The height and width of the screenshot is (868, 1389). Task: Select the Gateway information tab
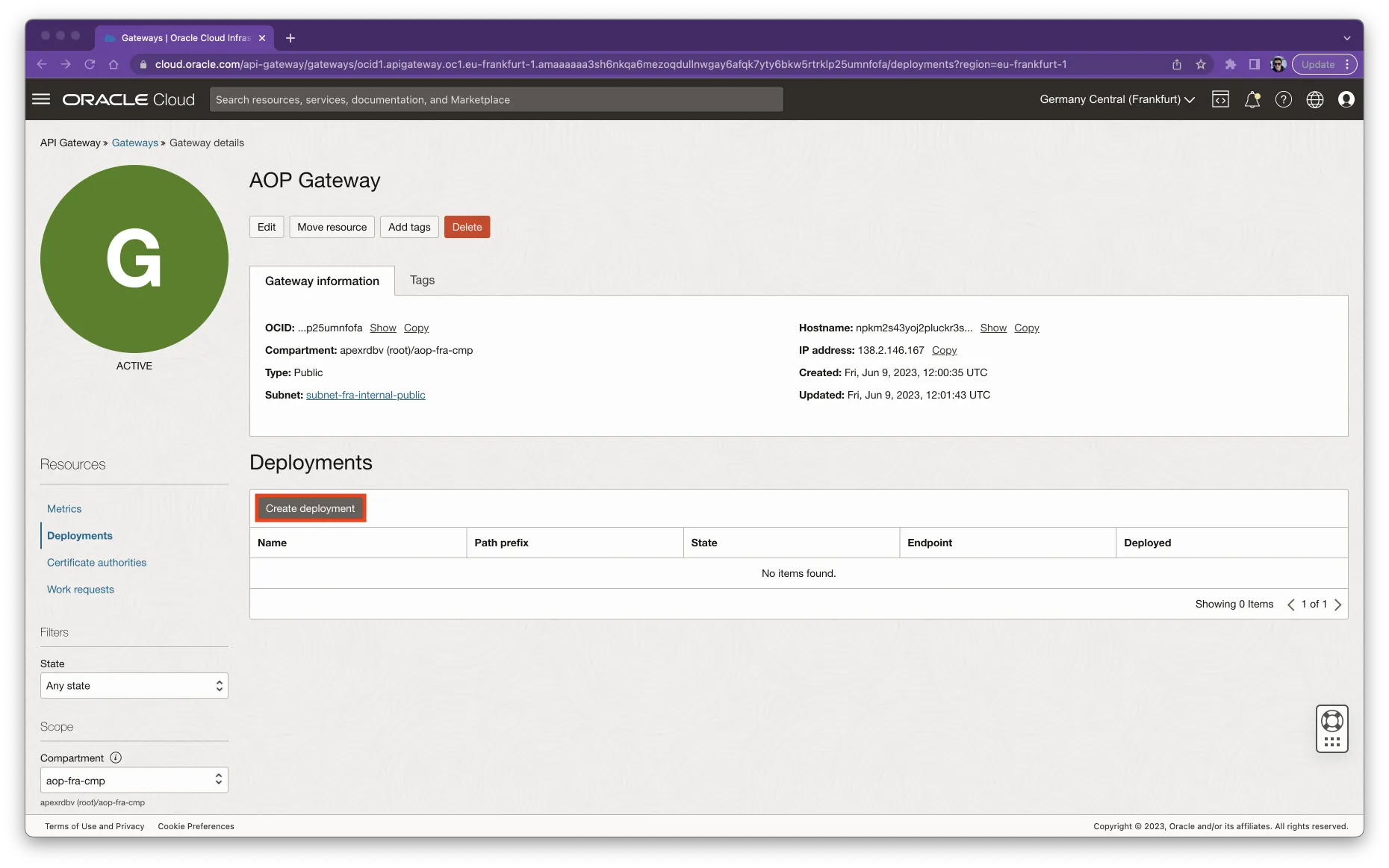322,281
